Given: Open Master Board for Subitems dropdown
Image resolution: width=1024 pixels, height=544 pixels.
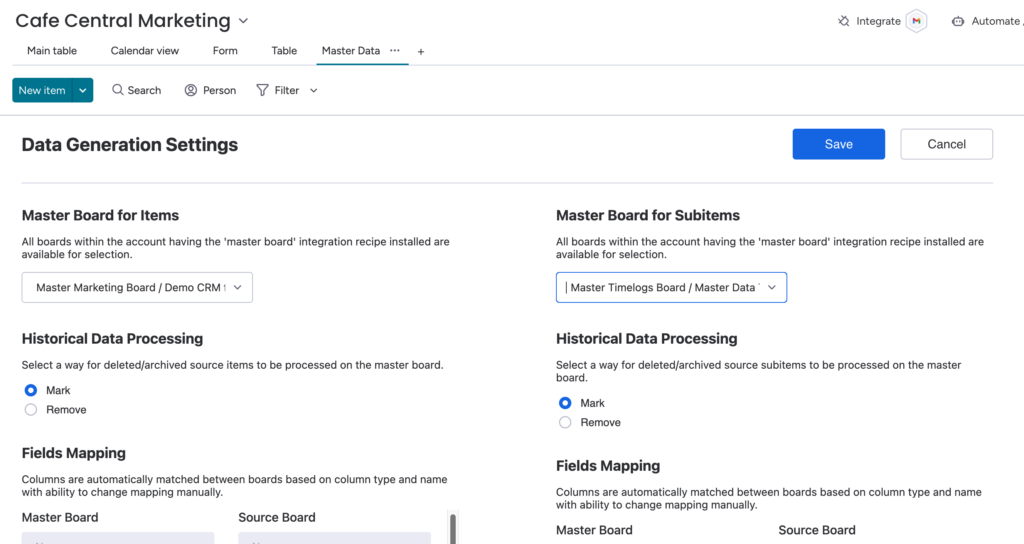Looking at the screenshot, I should (x=671, y=288).
